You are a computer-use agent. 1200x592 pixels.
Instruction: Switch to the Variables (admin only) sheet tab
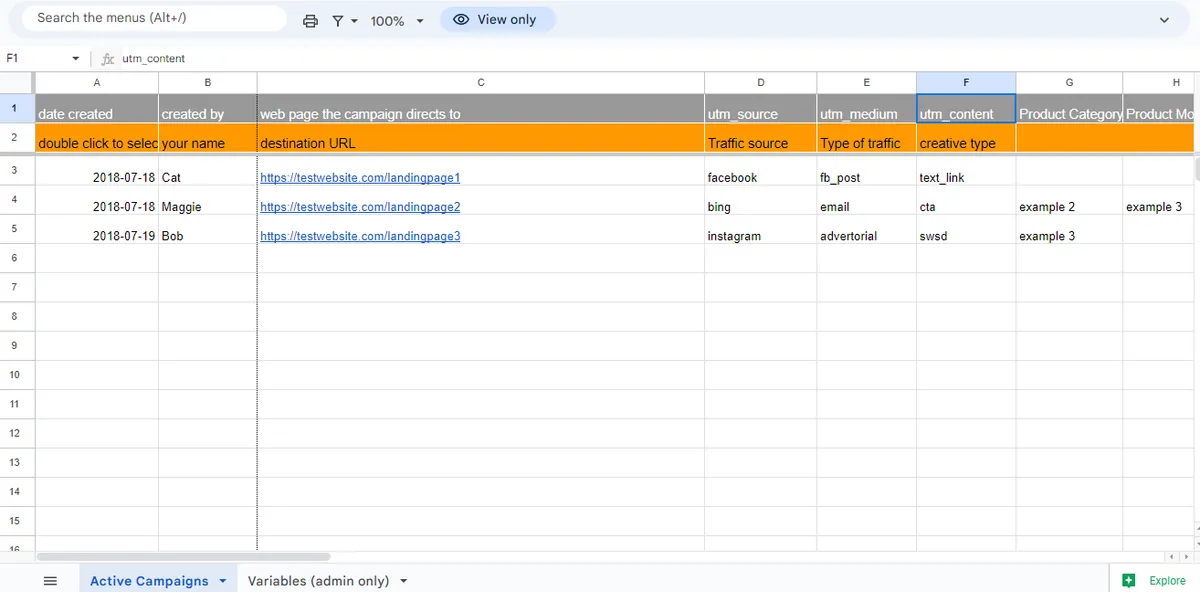pyautogui.click(x=320, y=580)
